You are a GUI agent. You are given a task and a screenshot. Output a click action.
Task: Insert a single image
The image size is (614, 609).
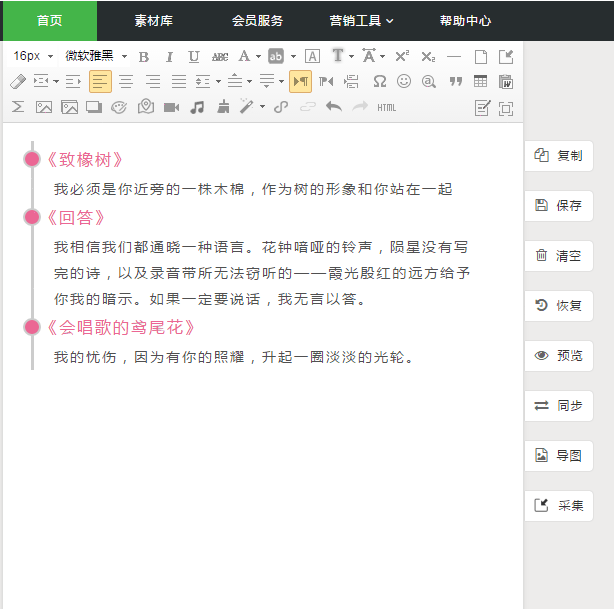43,107
